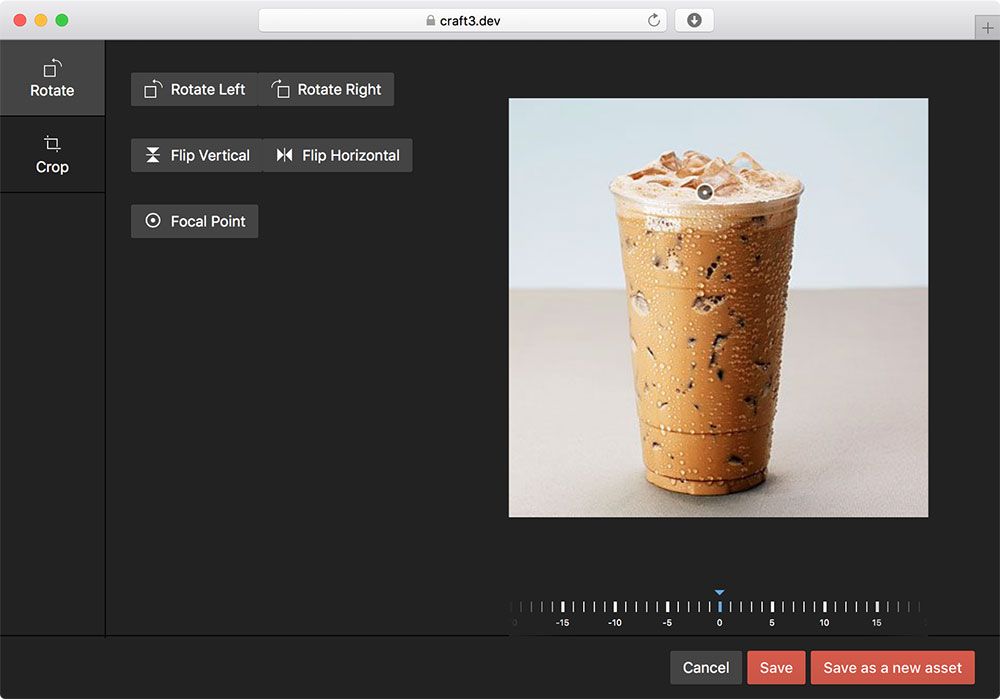1000x699 pixels.
Task: Click the blue slider indicator arrow
Action: [719, 591]
